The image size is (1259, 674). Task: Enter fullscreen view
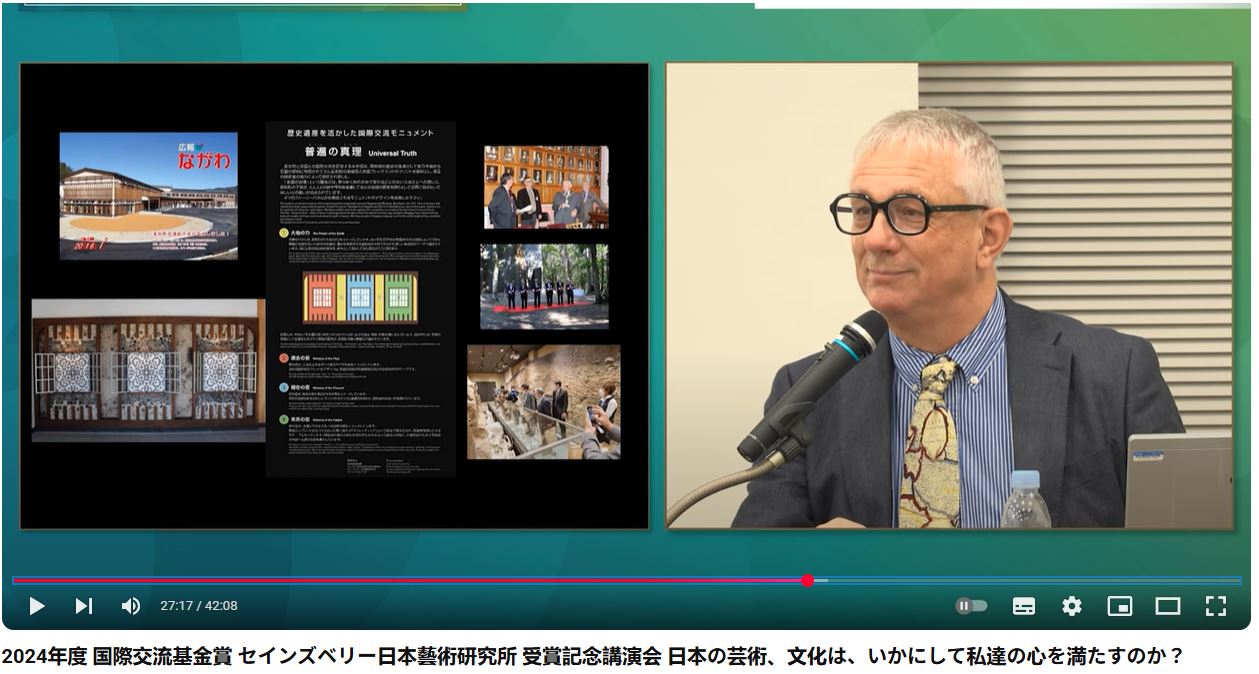(x=1215, y=606)
